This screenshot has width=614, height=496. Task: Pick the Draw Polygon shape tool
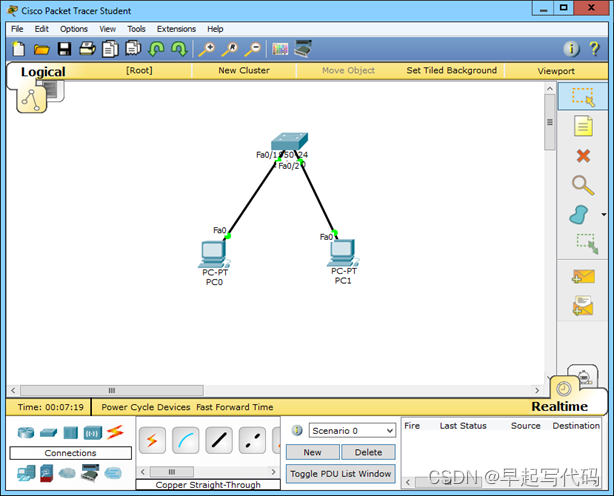point(579,215)
